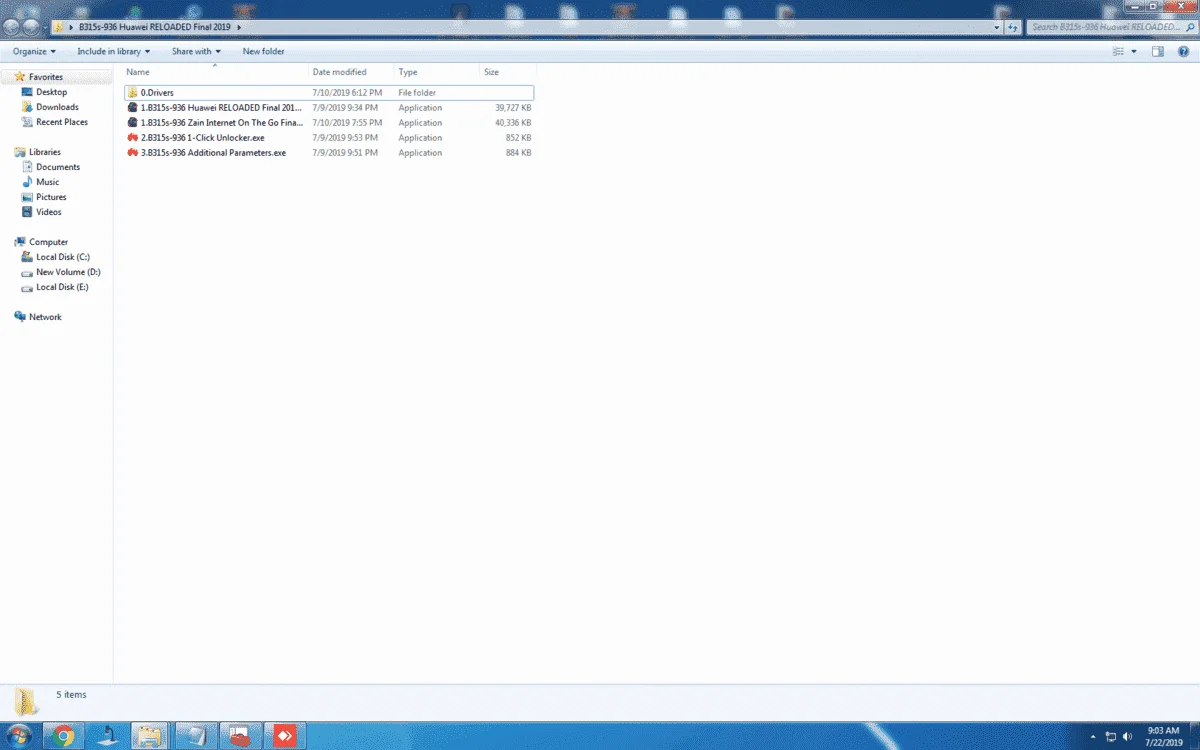Select Network in the navigation pane
Image resolution: width=1200 pixels, height=750 pixels.
click(x=45, y=317)
